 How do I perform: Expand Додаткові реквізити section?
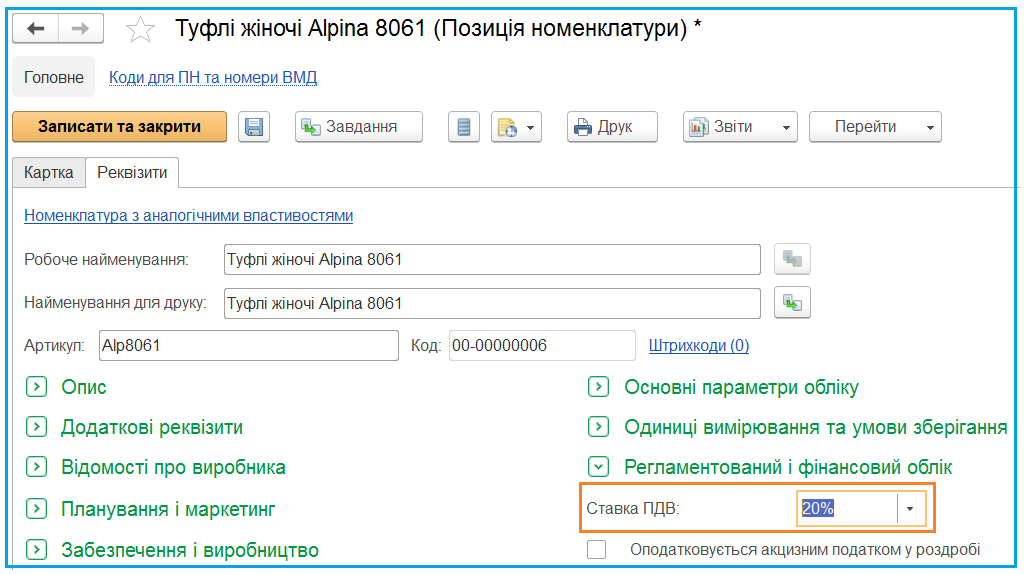point(37,427)
